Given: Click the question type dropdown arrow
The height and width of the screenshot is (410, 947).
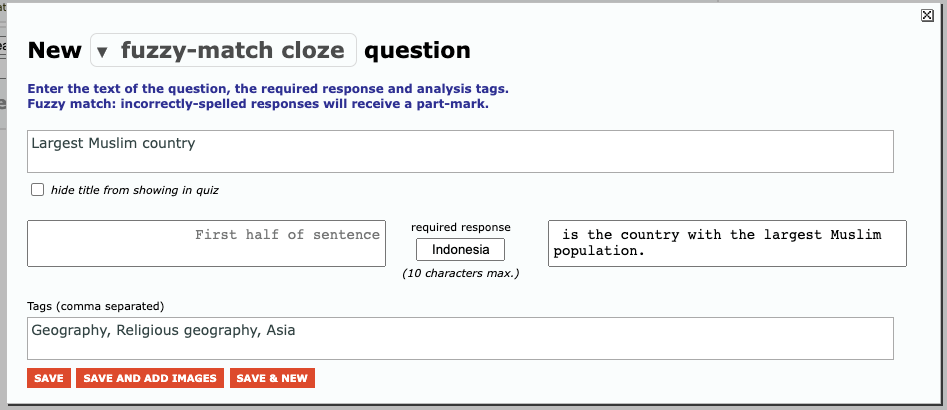Looking at the screenshot, I should (x=102, y=52).
